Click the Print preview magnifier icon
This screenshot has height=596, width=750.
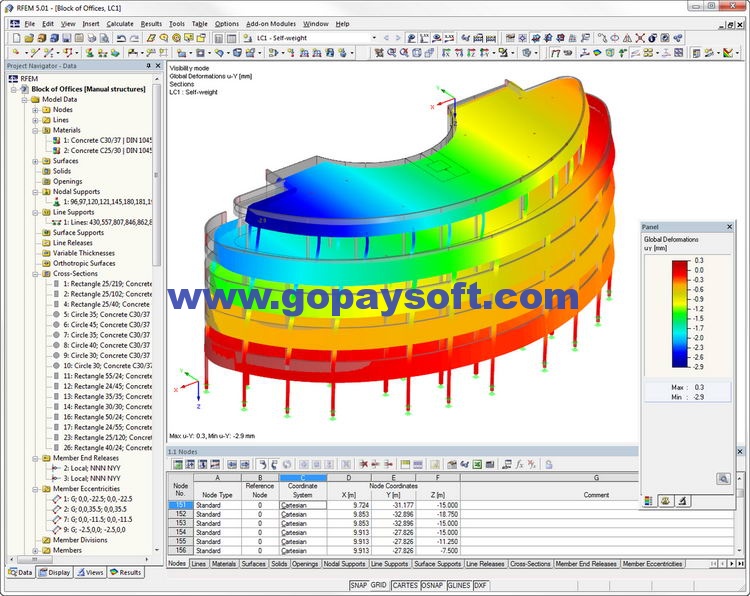(104, 38)
